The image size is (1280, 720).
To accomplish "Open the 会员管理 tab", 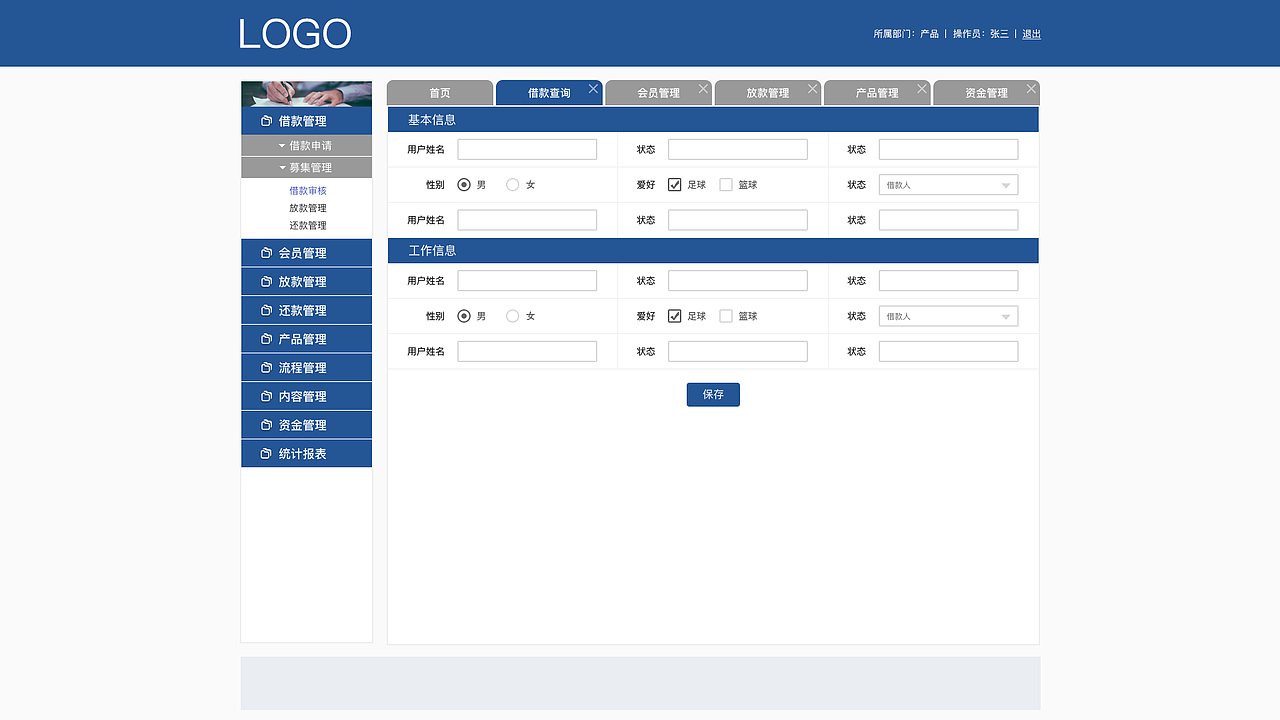I will (x=658, y=93).
